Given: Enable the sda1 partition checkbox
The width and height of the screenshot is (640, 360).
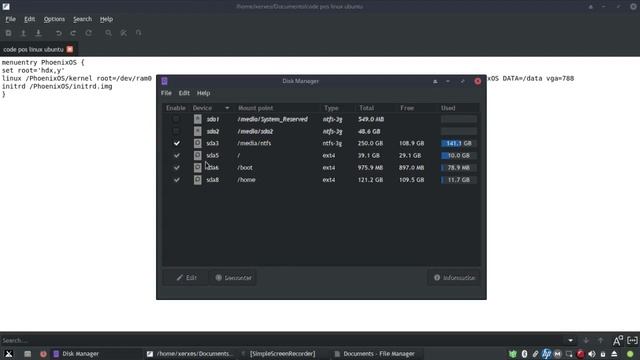Looking at the screenshot, I should 176,119.
